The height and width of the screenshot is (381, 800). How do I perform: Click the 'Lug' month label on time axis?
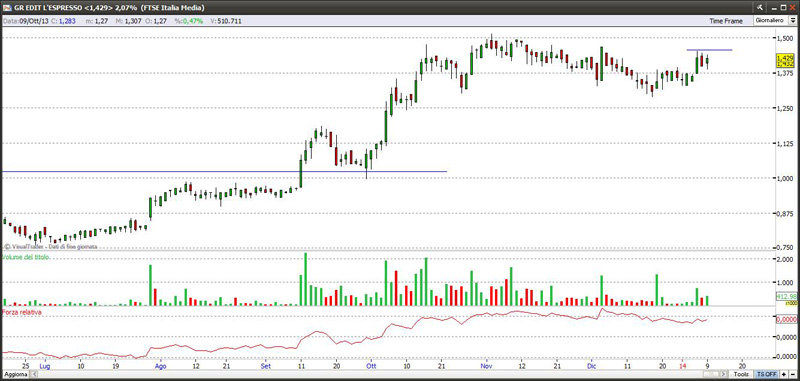click(x=45, y=366)
